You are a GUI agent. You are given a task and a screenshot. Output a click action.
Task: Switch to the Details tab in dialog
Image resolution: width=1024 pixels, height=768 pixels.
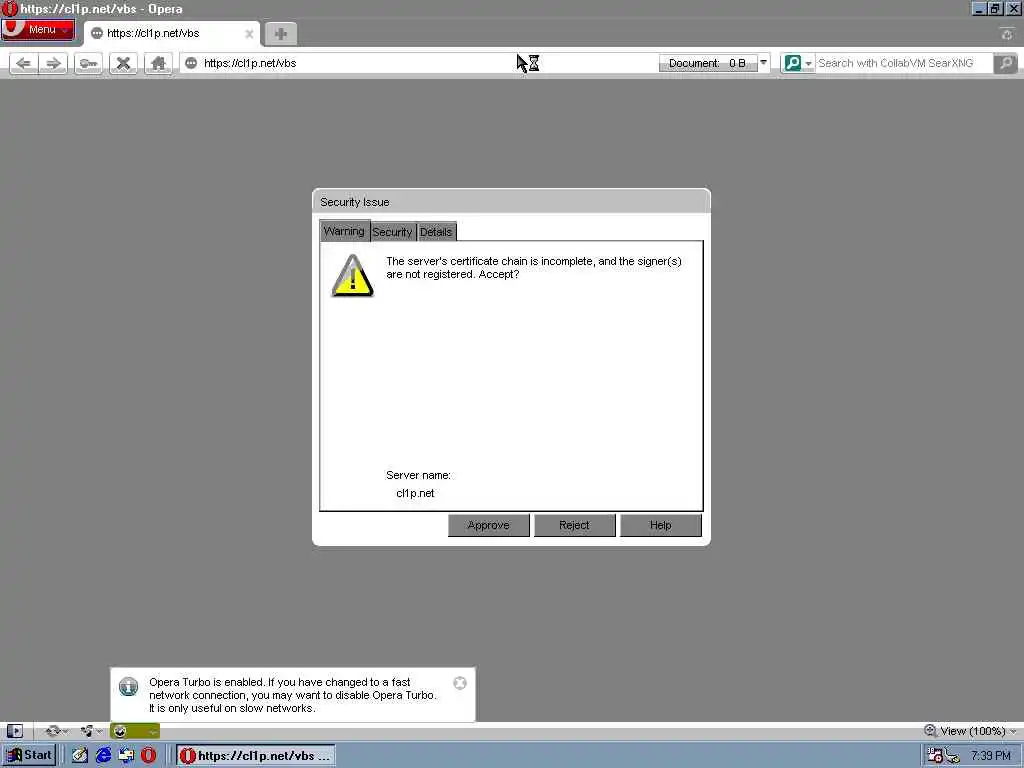[436, 232]
